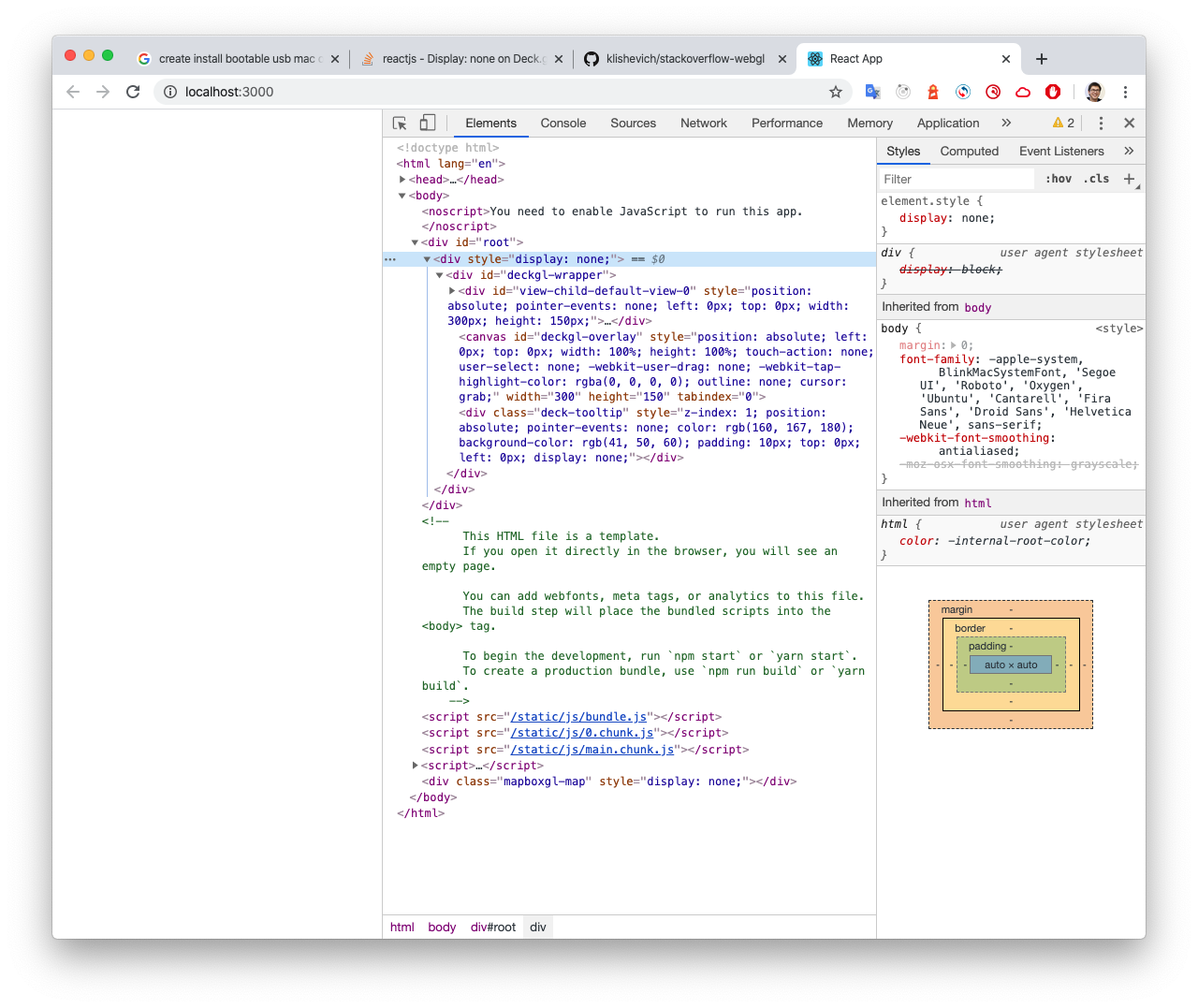Switch to the Performance tab
Screen dimensions: 1198x1008
787,124
